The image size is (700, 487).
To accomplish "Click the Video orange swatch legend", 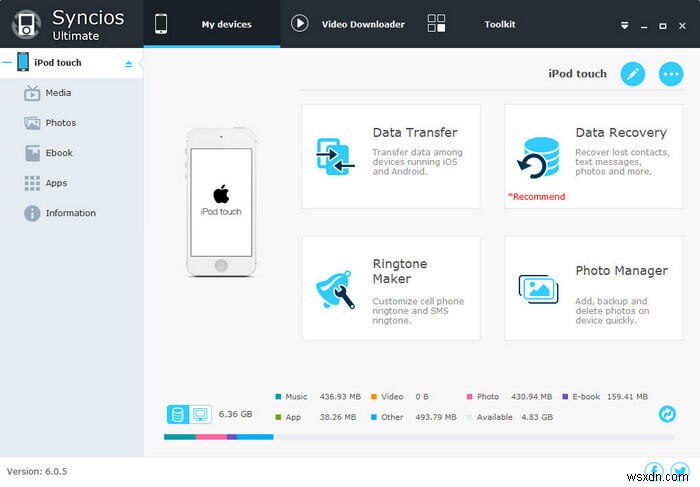I will pos(374,396).
